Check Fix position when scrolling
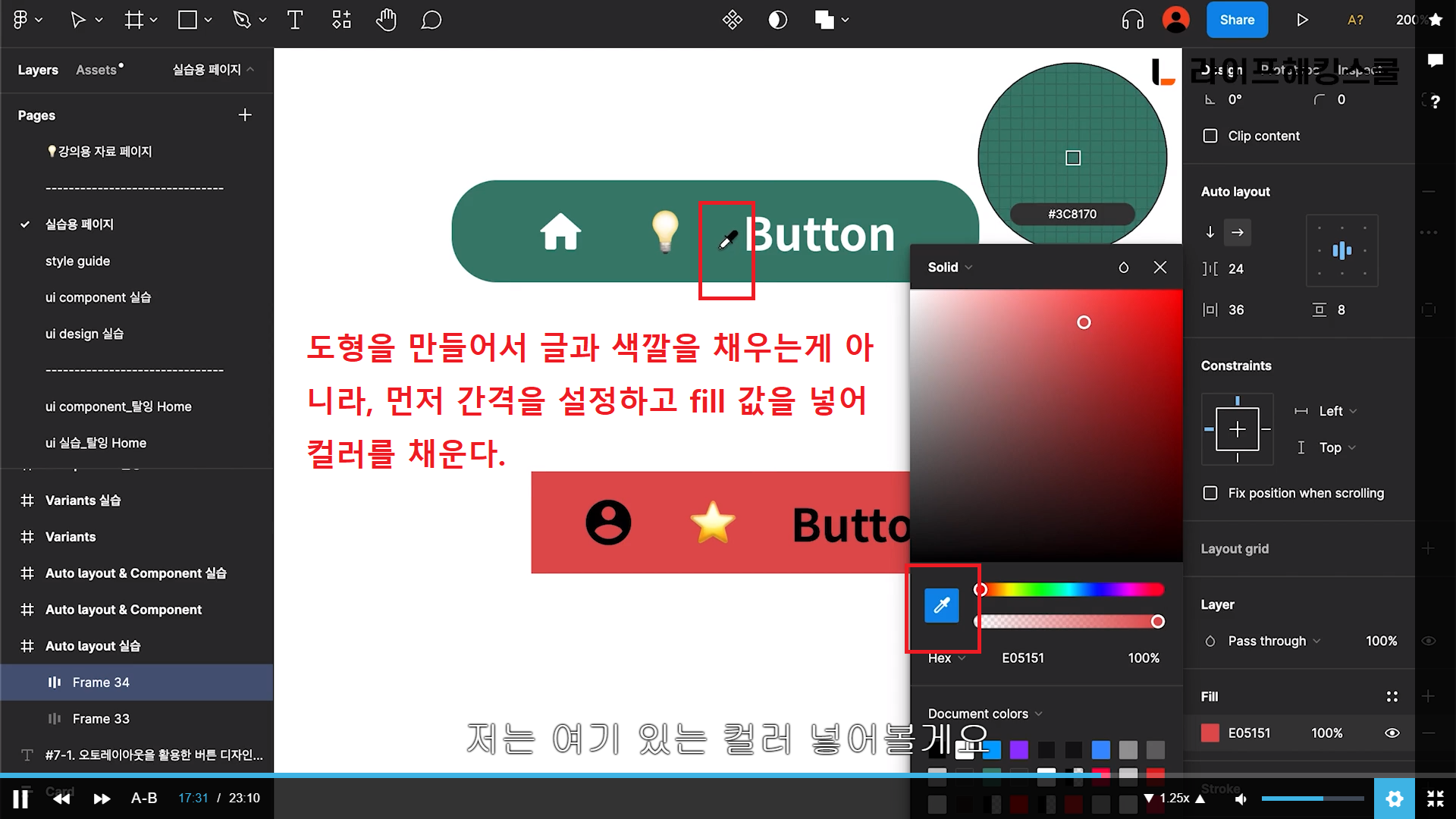Image resolution: width=1456 pixels, height=819 pixels. (1210, 493)
